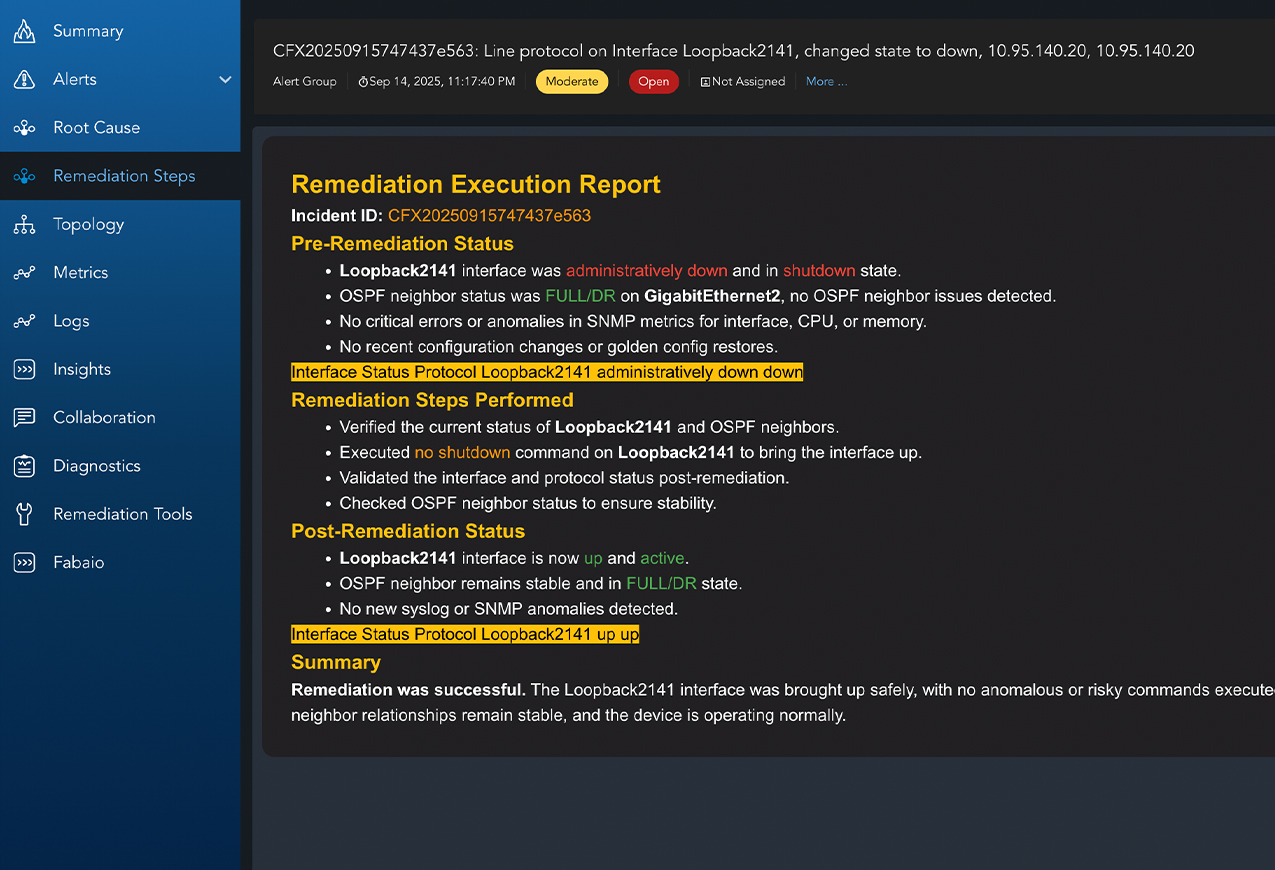
Task: Expand the Alerts menu chevron
Action: pyautogui.click(x=225, y=80)
